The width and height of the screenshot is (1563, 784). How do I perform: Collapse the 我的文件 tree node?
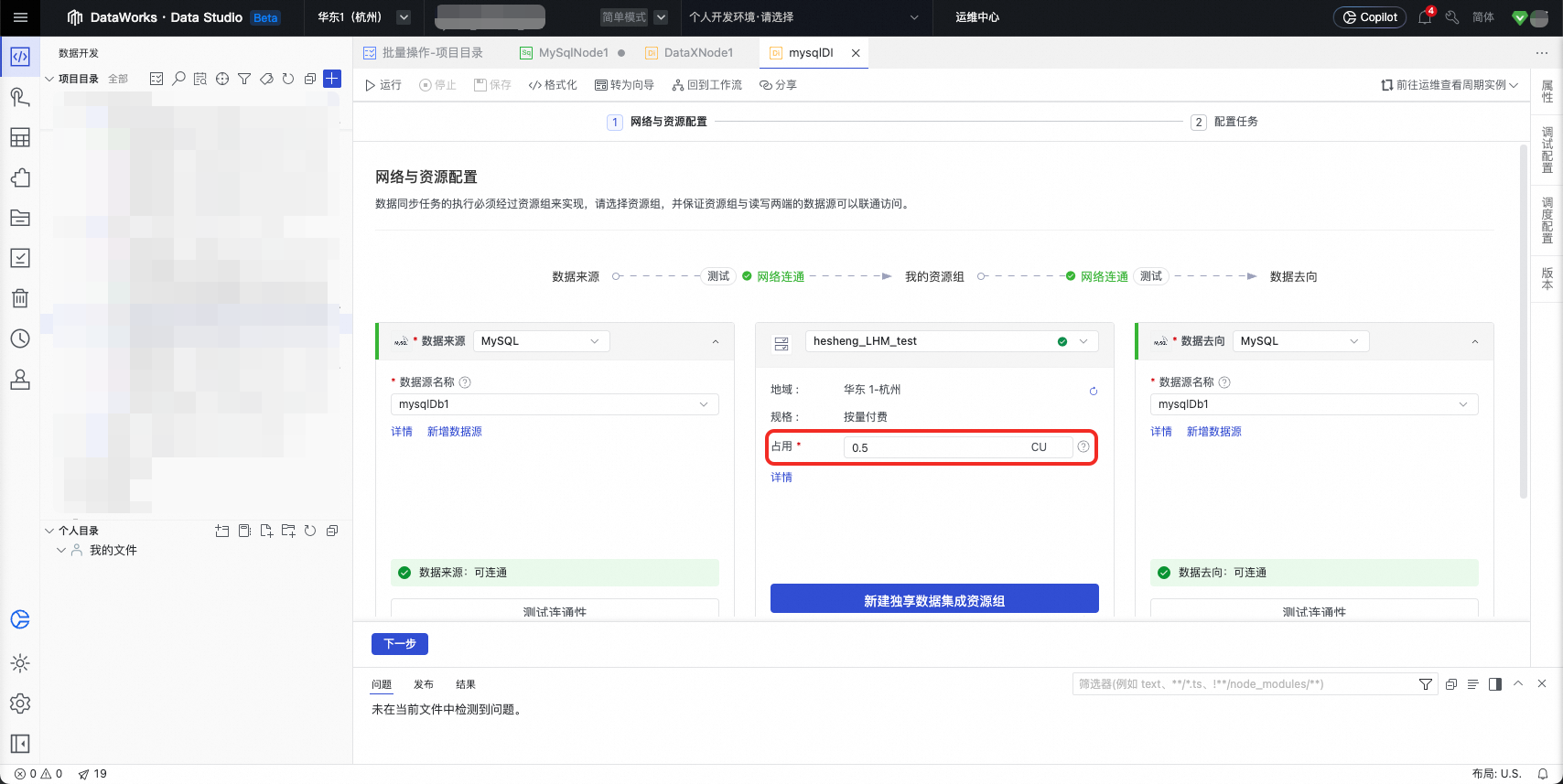(61, 550)
